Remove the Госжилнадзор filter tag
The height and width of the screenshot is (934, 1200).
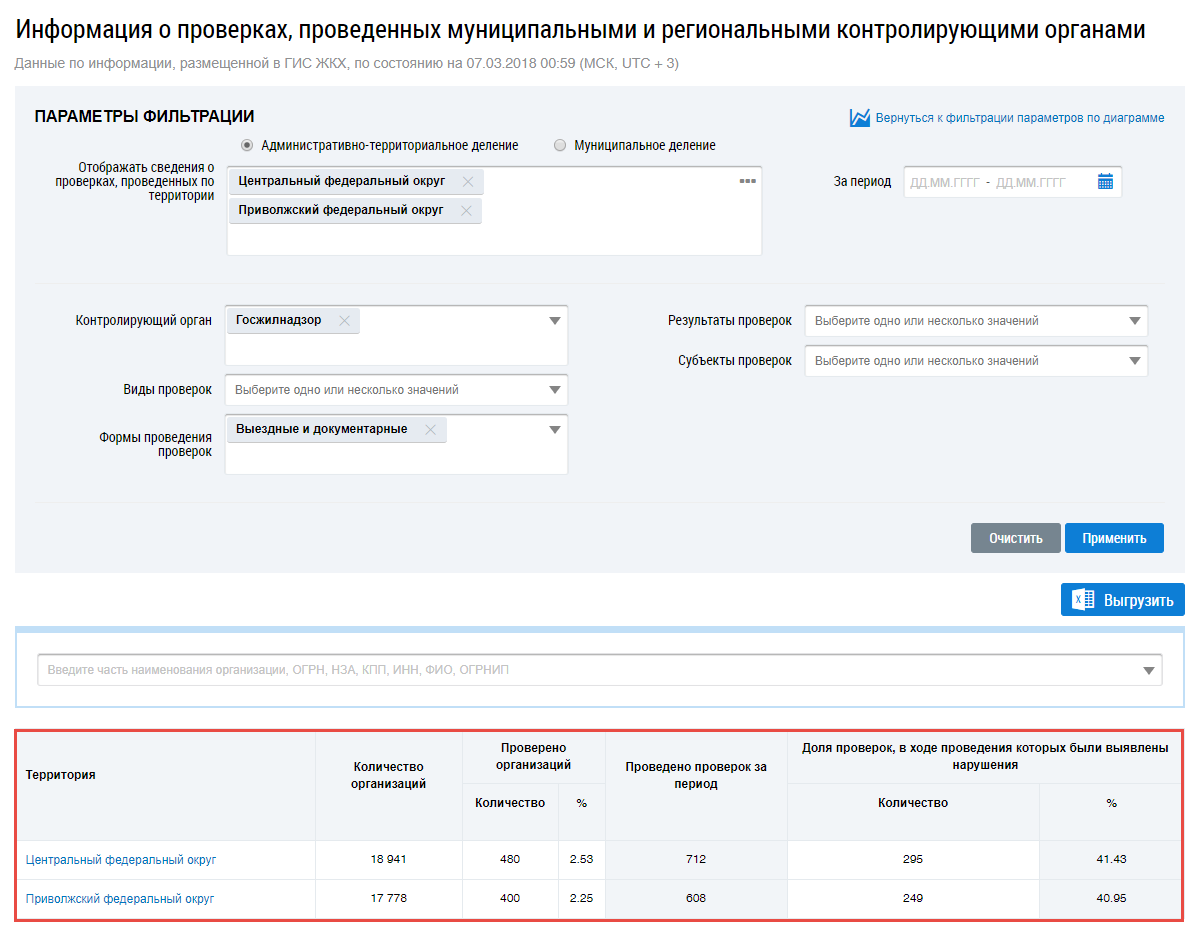(x=344, y=321)
